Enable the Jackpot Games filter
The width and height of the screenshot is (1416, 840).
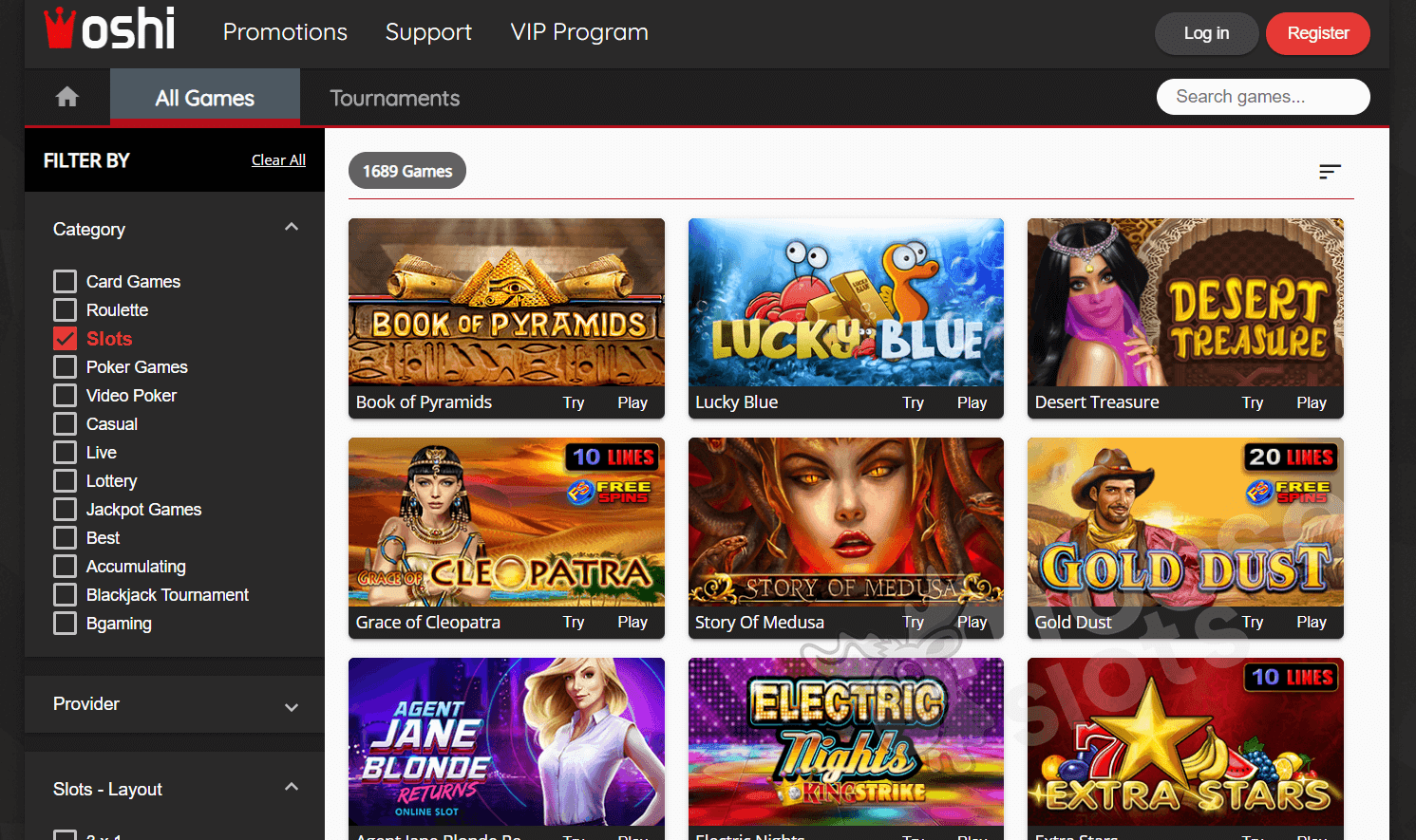(x=65, y=510)
